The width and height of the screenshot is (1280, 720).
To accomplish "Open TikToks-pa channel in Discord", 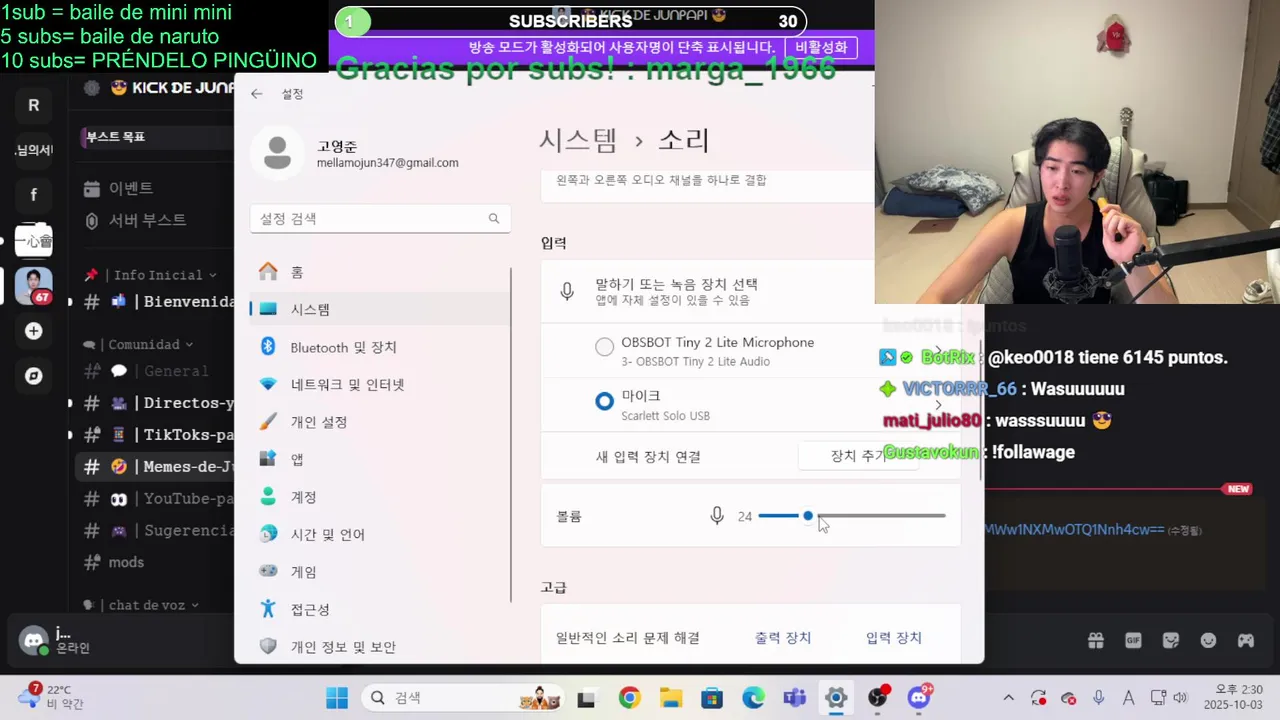I will [157, 435].
